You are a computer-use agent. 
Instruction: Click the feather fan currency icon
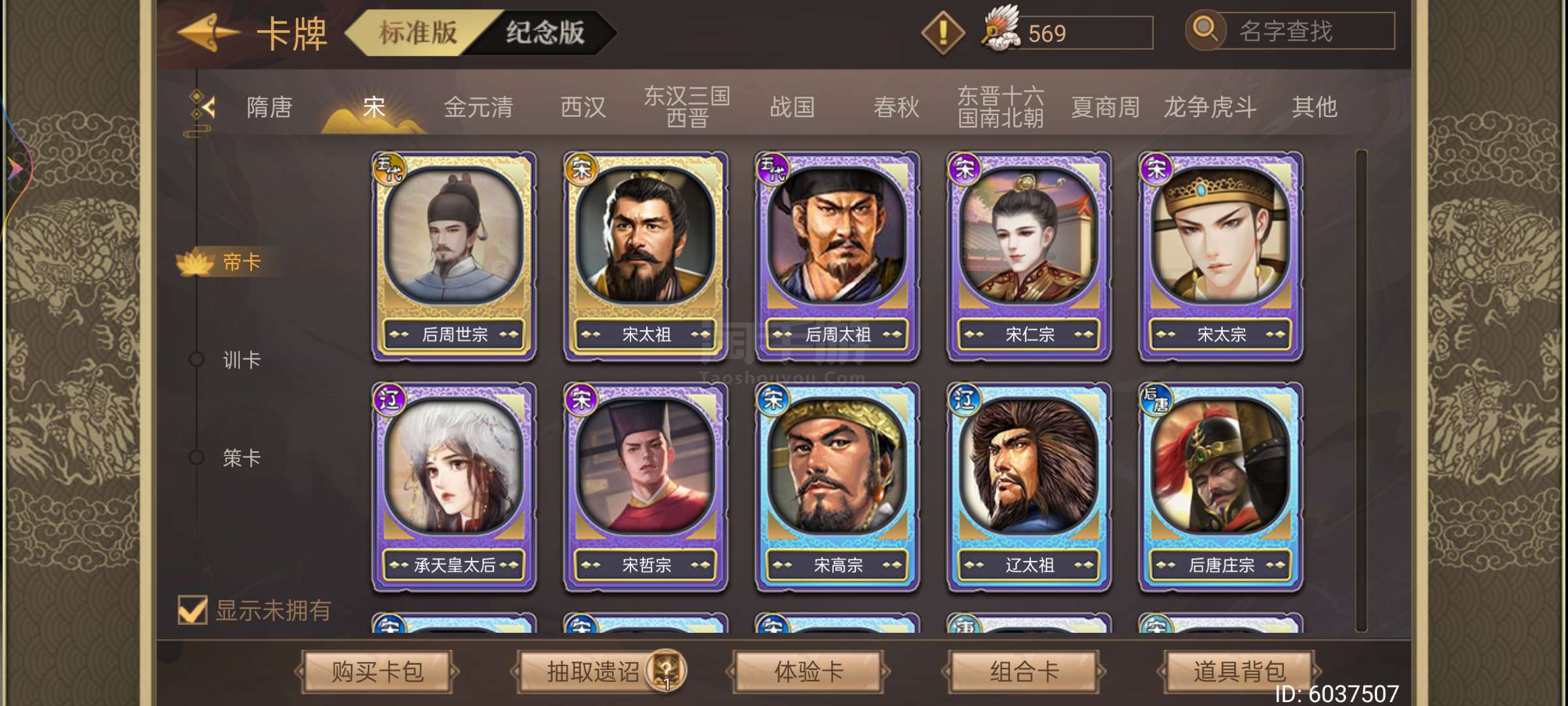tap(1002, 29)
